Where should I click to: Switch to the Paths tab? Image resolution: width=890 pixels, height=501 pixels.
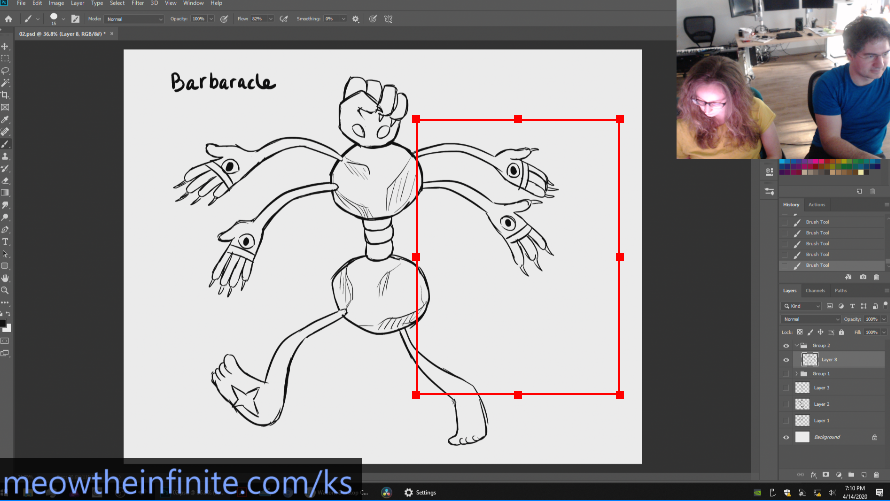pos(841,291)
